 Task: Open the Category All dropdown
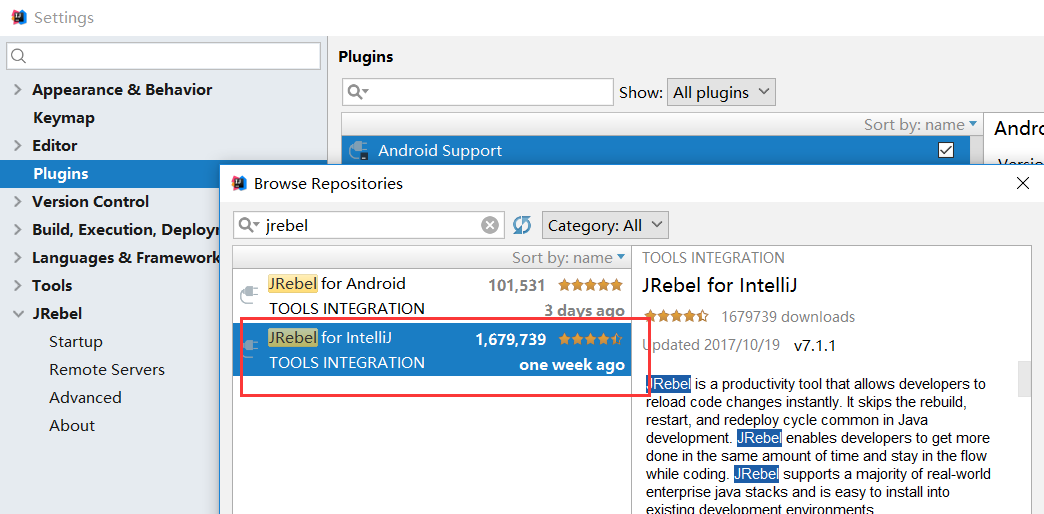(x=605, y=225)
